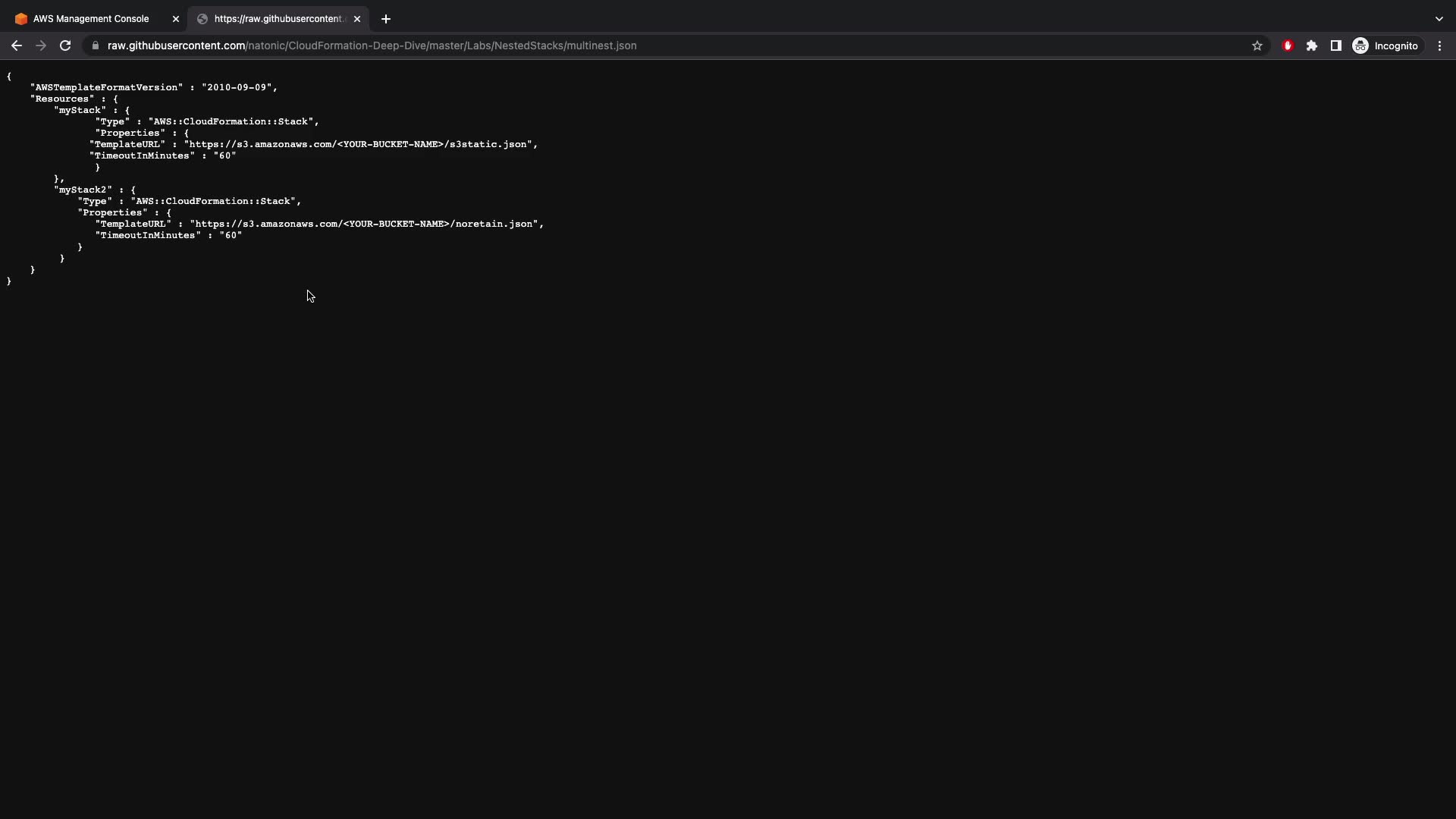Reload the multinest.json page
This screenshot has width=1456, height=819.
coord(65,45)
